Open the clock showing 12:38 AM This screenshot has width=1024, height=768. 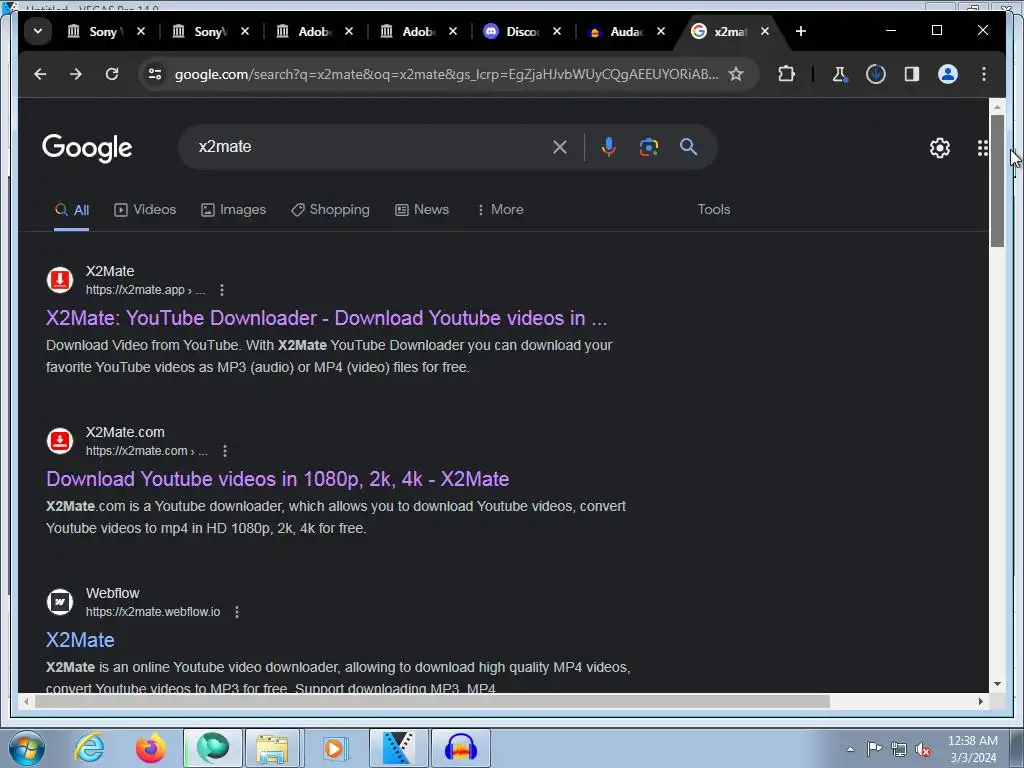coord(972,749)
